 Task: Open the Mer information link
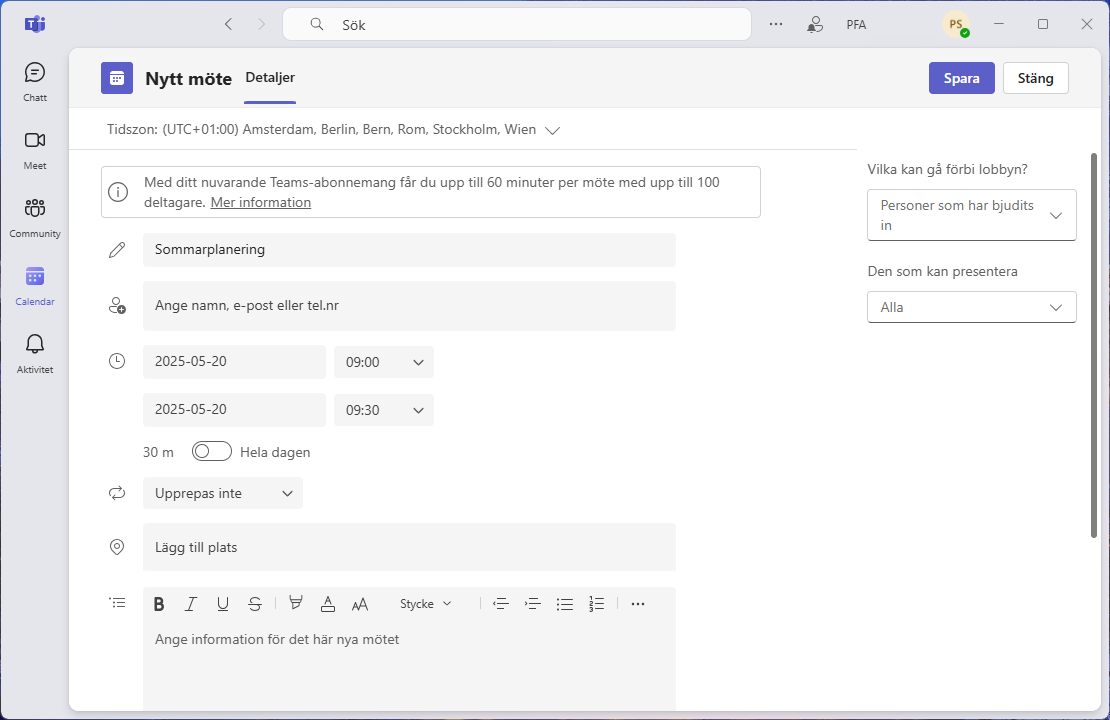260,202
